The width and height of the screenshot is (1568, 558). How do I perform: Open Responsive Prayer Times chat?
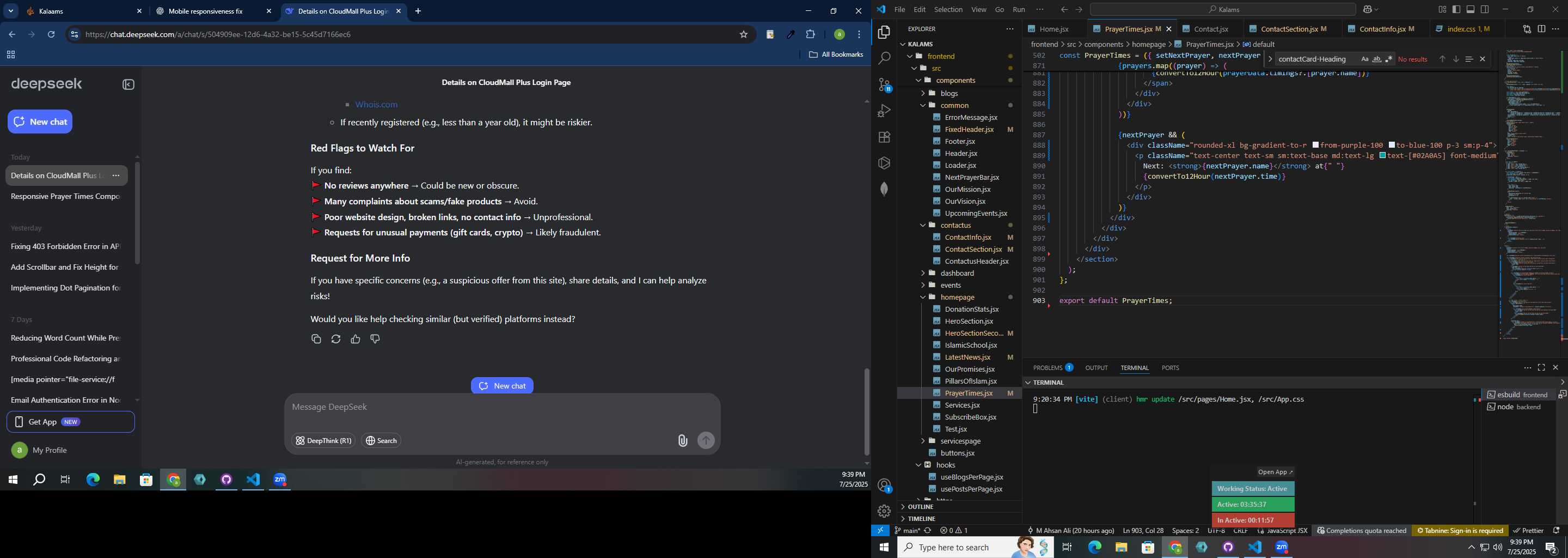pos(65,197)
